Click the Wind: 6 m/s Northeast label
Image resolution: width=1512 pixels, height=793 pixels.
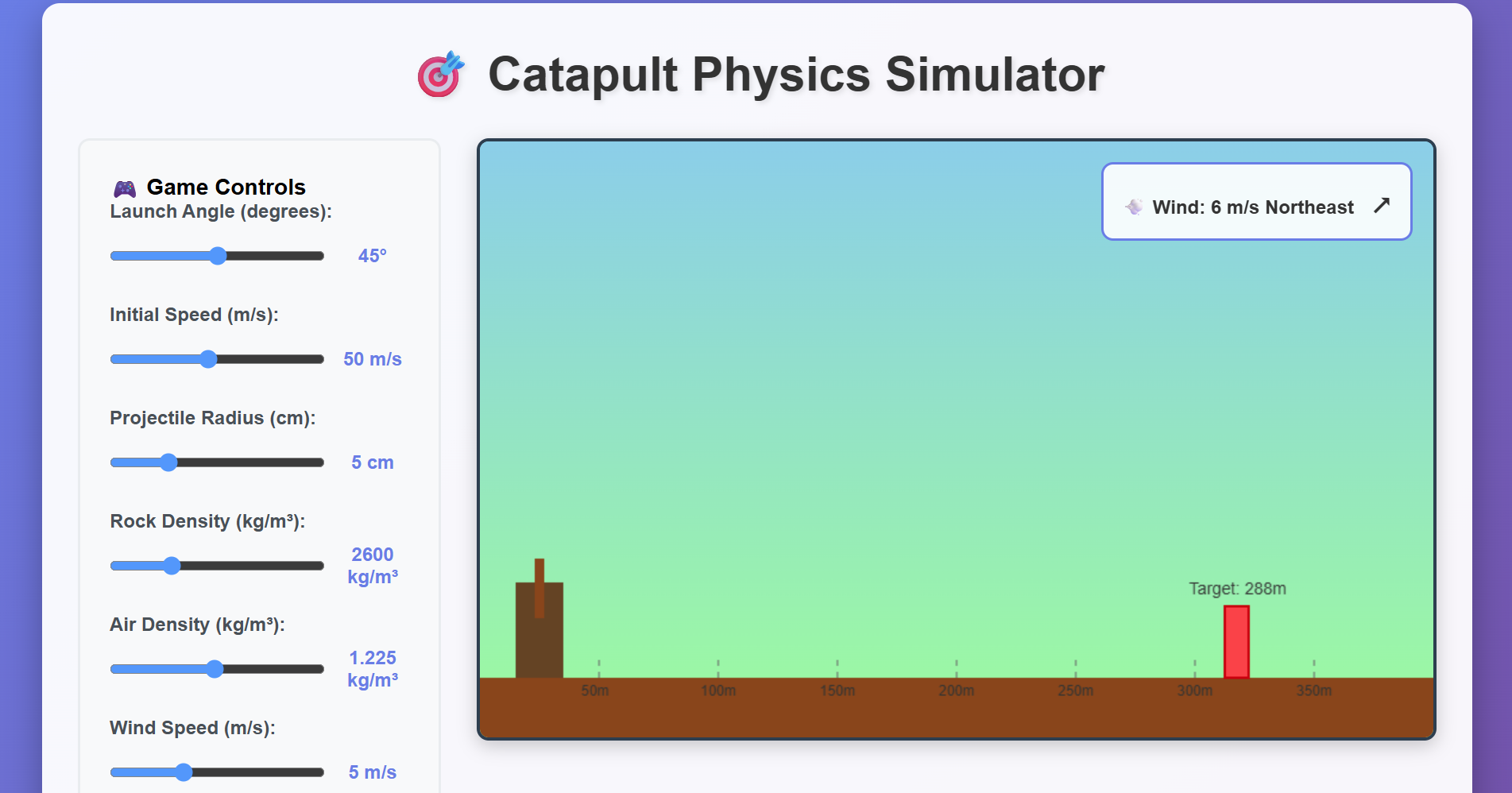tap(1253, 207)
